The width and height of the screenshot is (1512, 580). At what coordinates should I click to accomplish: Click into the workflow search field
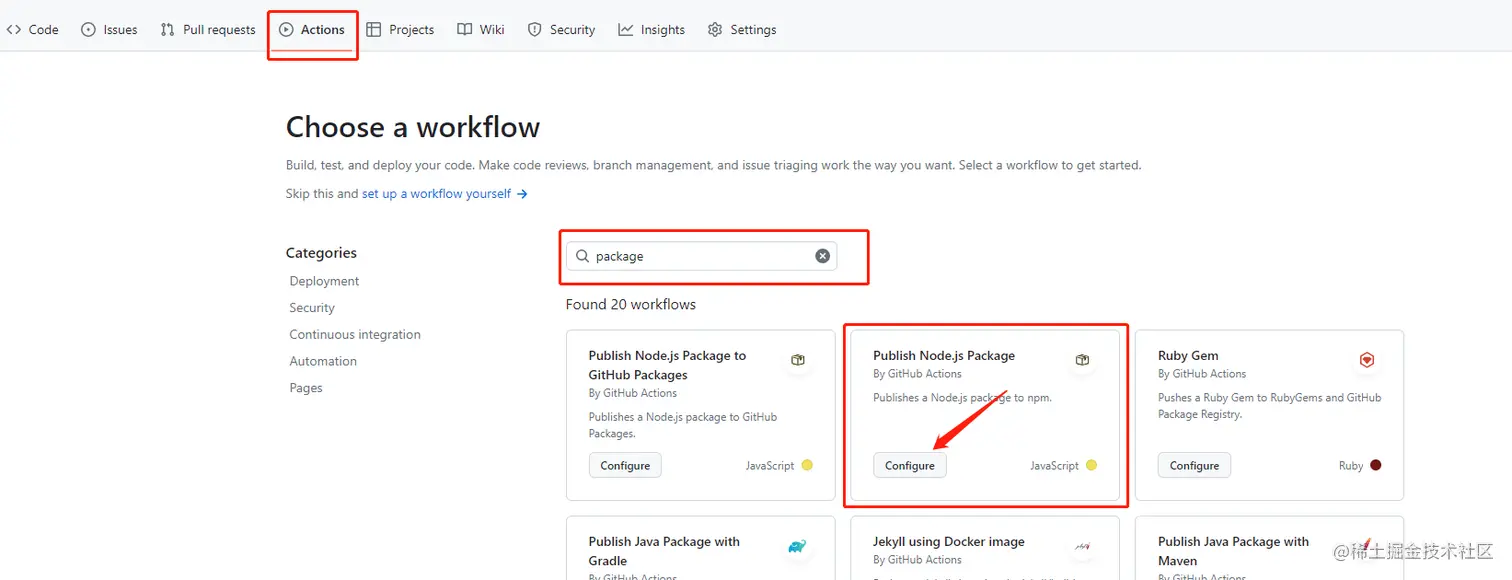[x=701, y=256]
